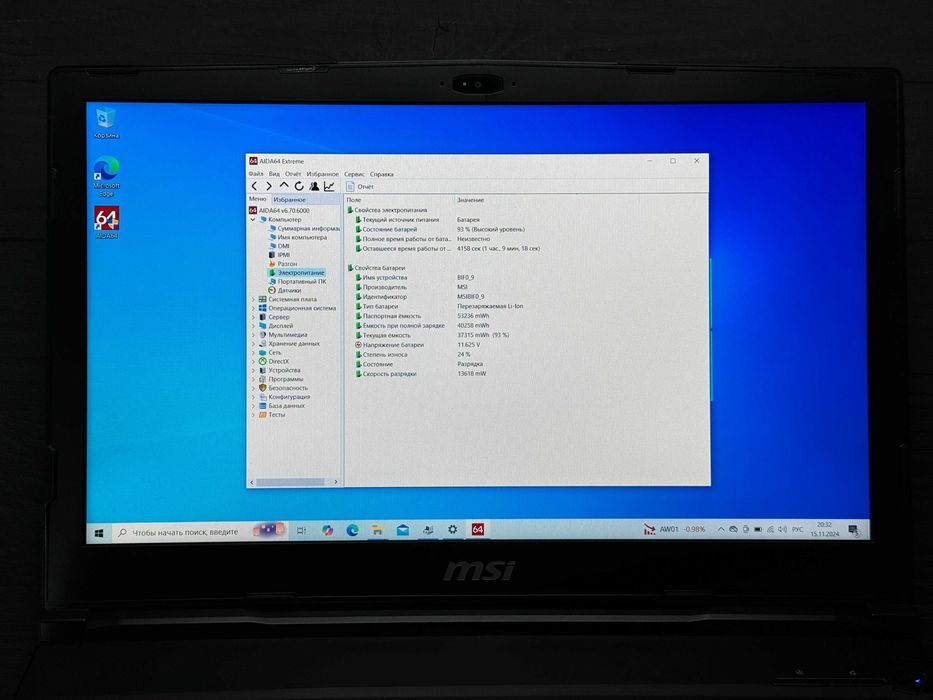Open the graph chart toolbar icon

329,186
